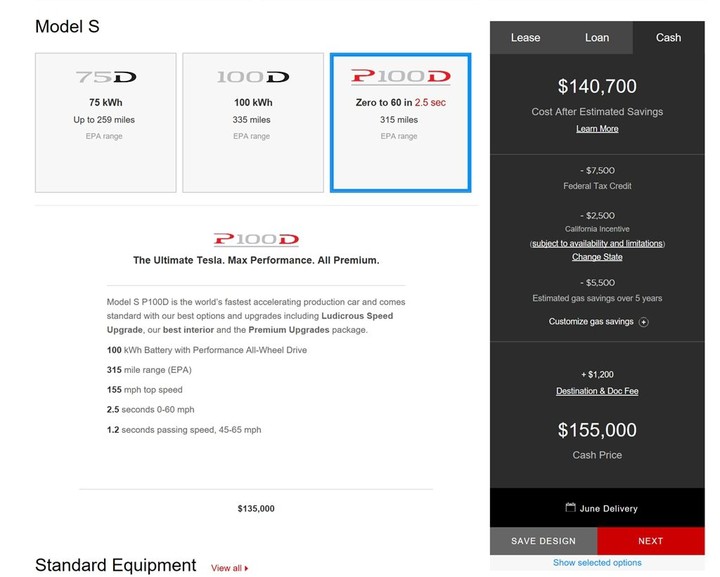Click the '+ $1,200' fee amount
The width and height of the screenshot is (720, 577).
pos(597,375)
